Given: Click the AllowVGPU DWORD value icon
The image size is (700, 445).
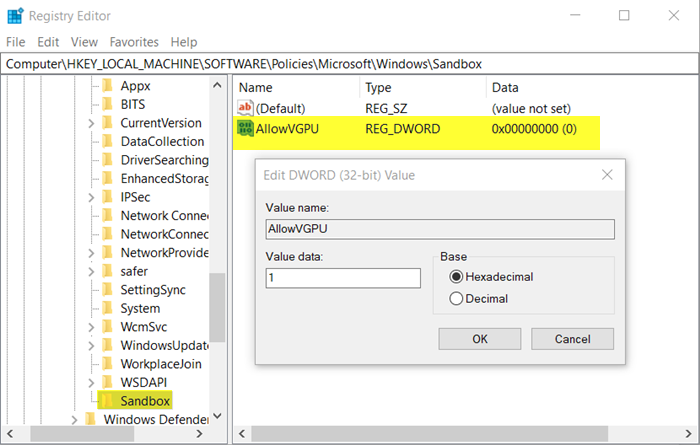Looking at the screenshot, I should coord(245,129).
